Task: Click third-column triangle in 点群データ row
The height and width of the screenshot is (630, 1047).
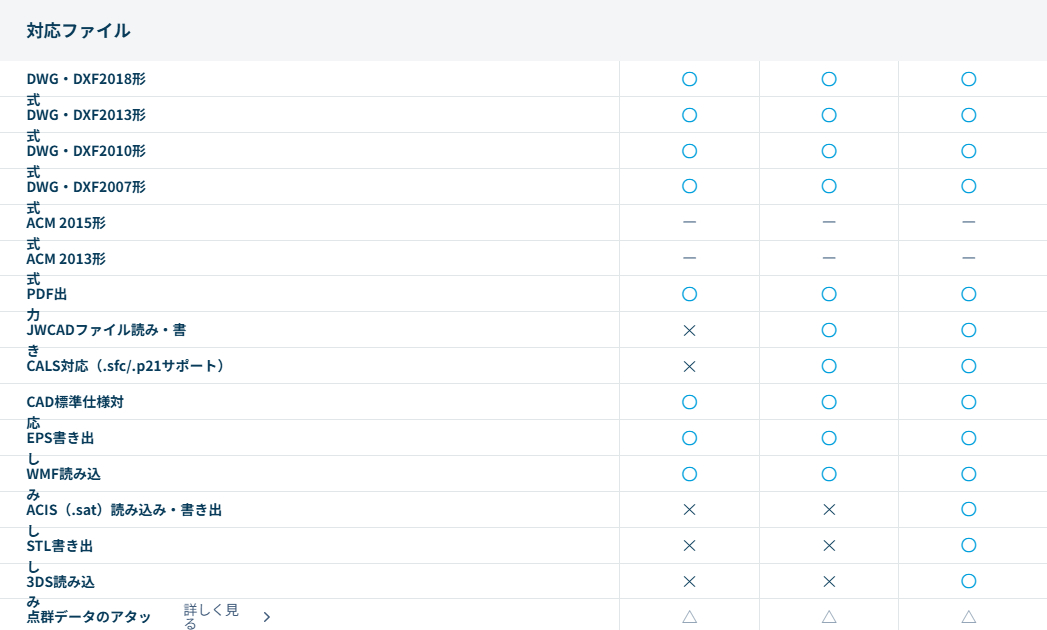Action: pyautogui.click(x=968, y=617)
